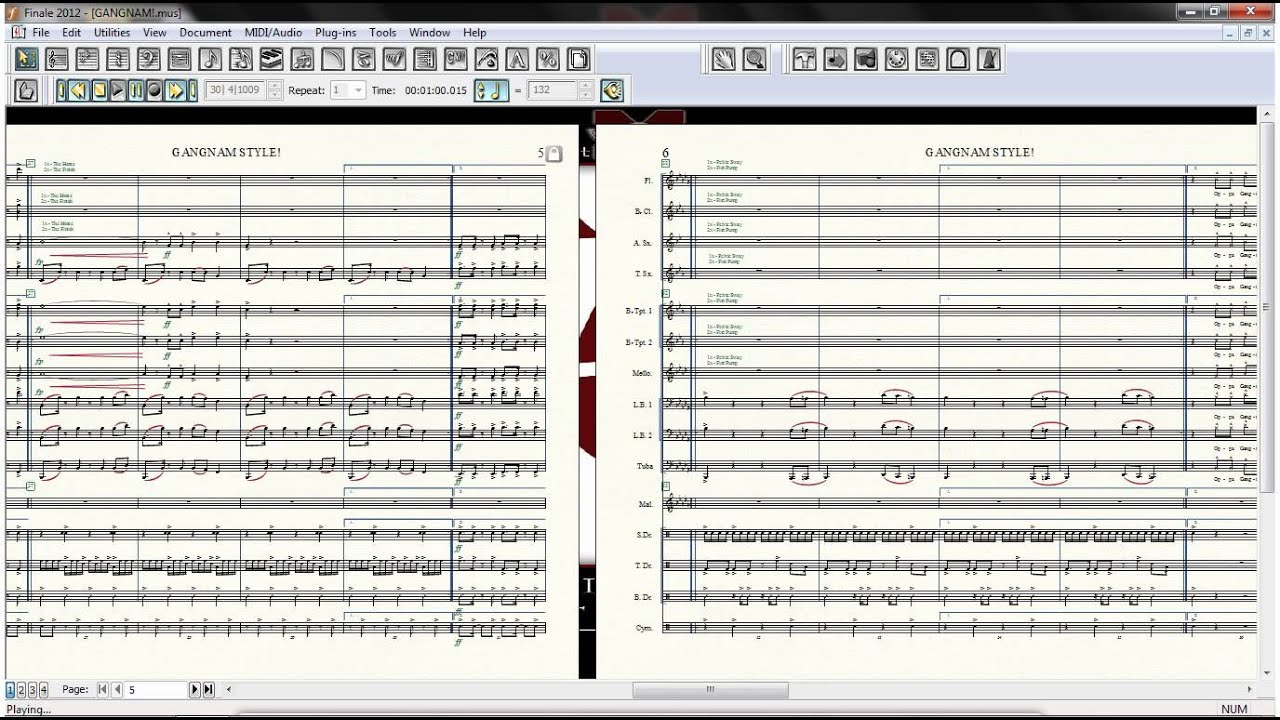1280x720 pixels.
Task: Select the Chord tool
Action: 456,59
